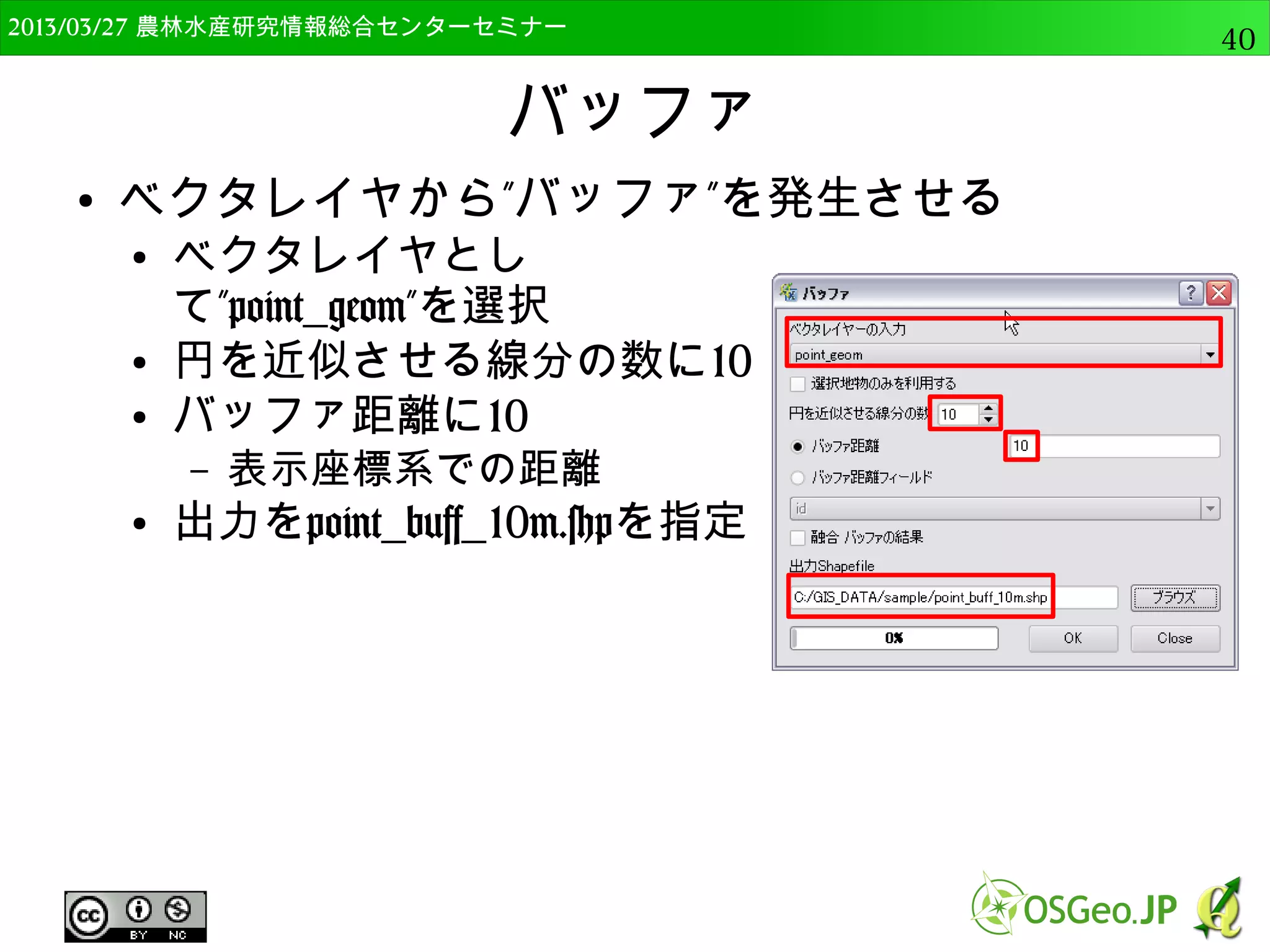
Task: Click the slide header date 2013/03/27
Action: pos(67,27)
